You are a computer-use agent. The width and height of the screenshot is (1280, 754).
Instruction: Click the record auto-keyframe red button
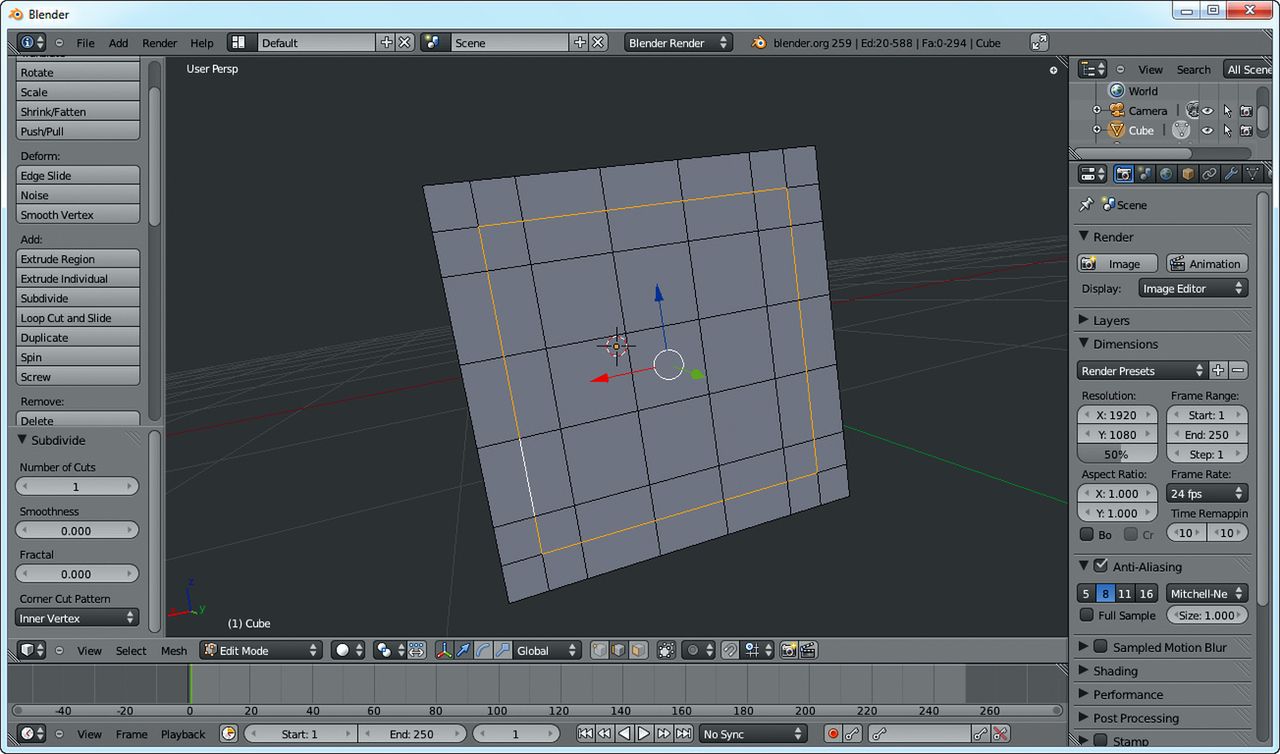click(x=833, y=734)
